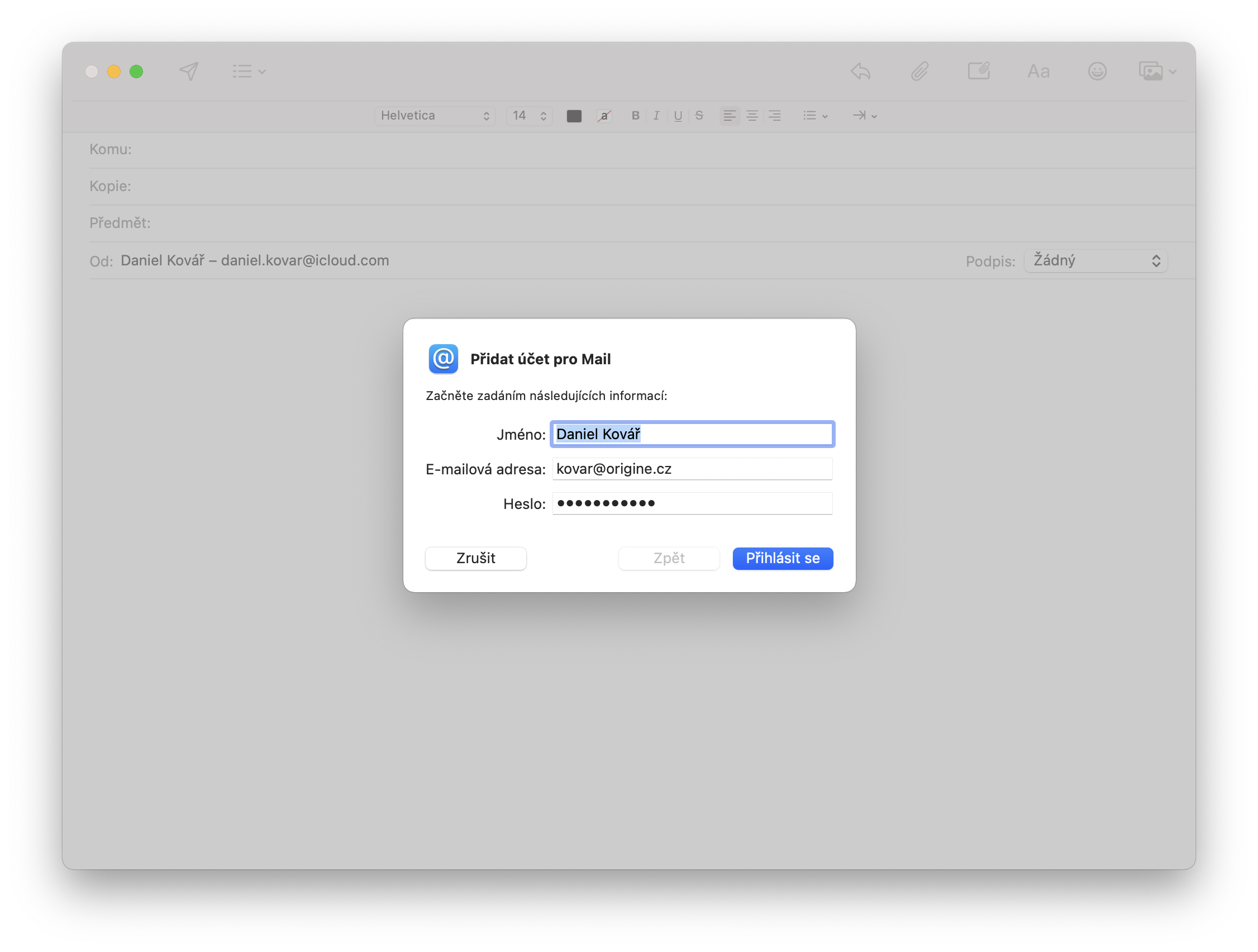1258x952 pixels.
Task: Click the Reply arrow icon in toolbar
Action: click(860, 71)
